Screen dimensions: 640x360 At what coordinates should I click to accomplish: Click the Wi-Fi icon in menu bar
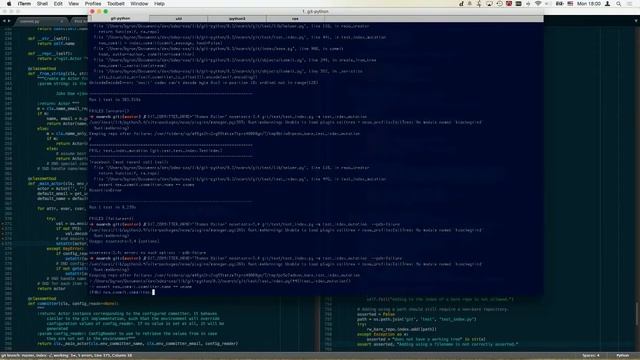point(538,4)
